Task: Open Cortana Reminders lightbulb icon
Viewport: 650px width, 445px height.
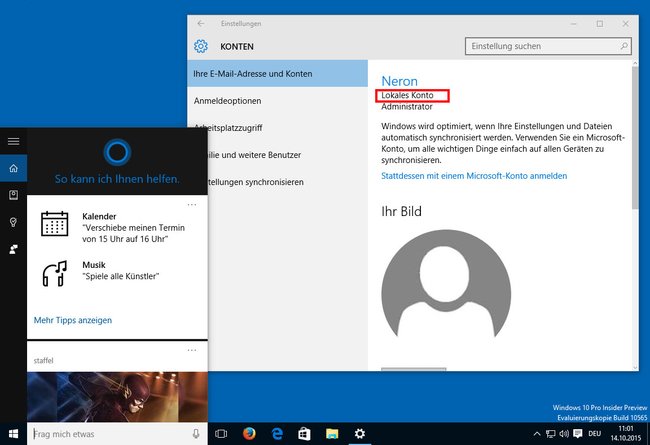Action: coord(13,222)
